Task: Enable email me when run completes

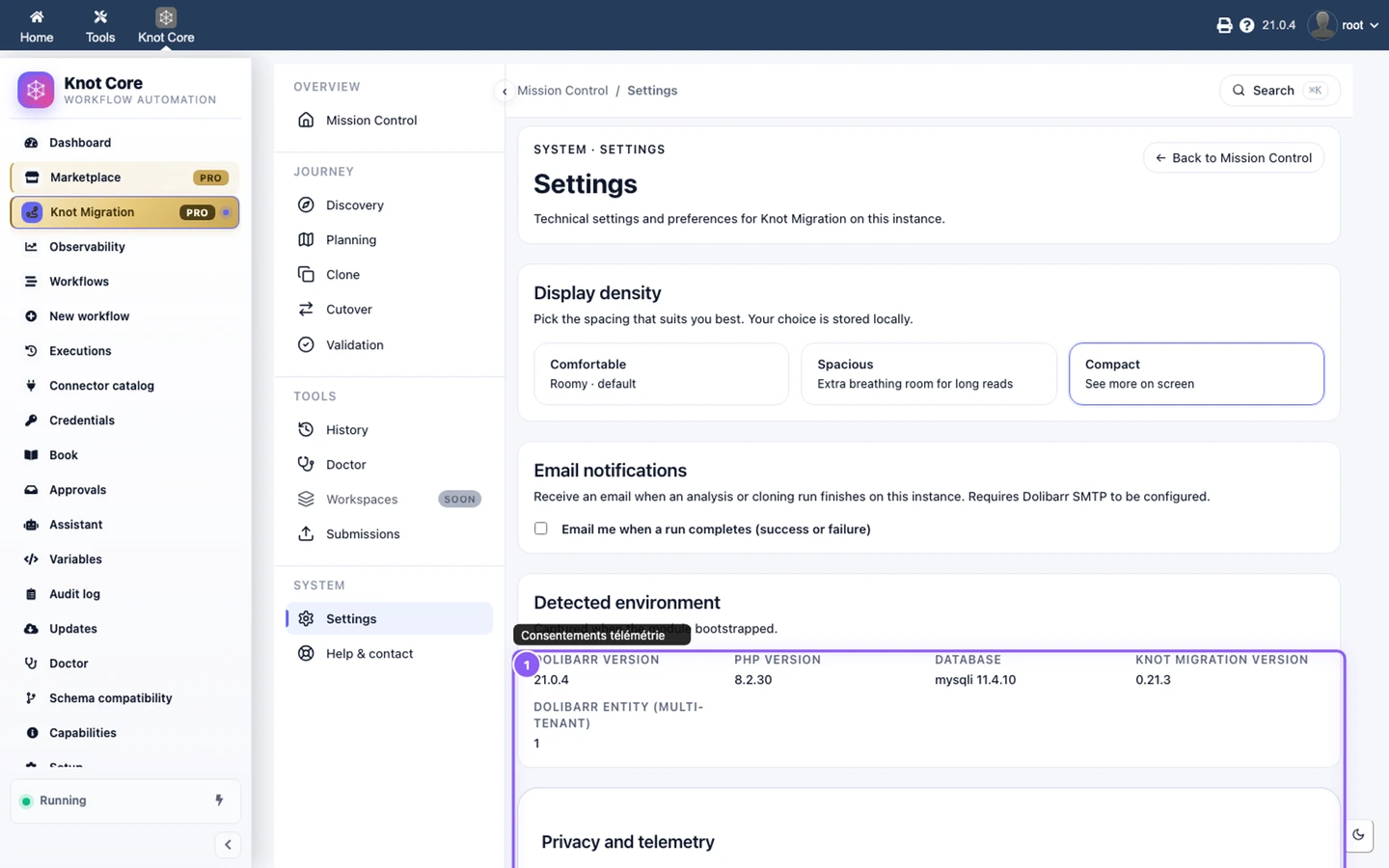Action: (541, 529)
